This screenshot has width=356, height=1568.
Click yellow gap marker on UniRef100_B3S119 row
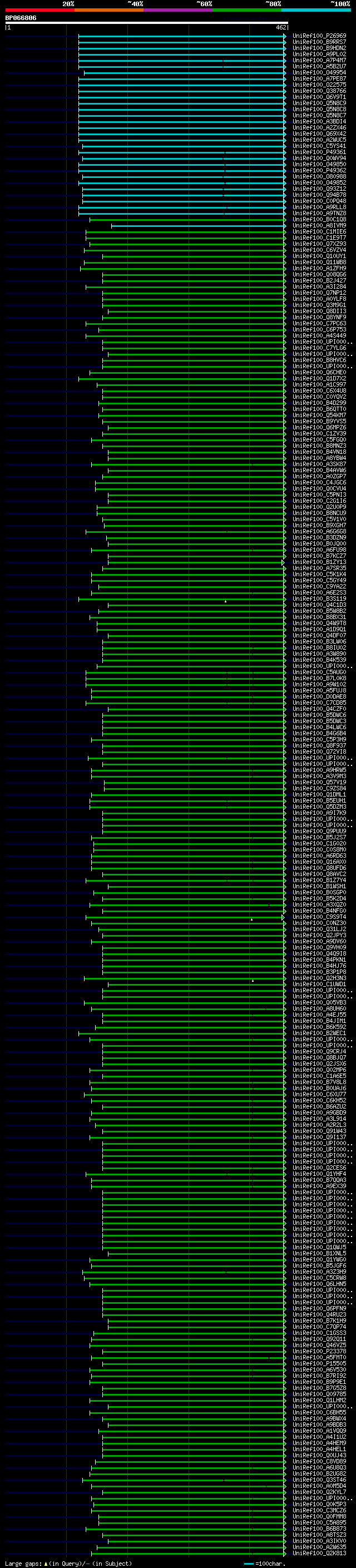[x=225, y=601]
